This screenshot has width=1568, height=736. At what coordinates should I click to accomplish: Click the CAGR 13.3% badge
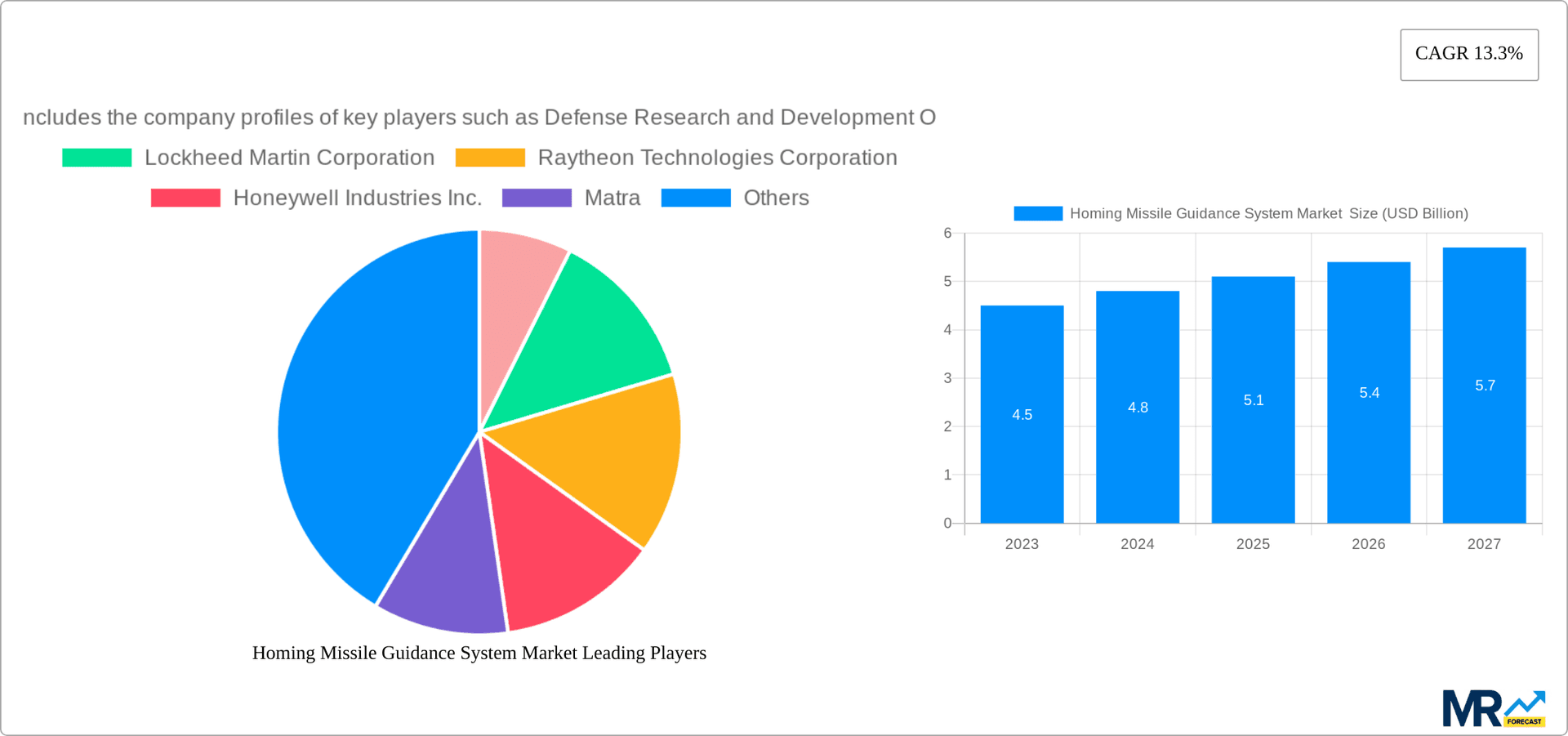pyautogui.click(x=1469, y=54)
